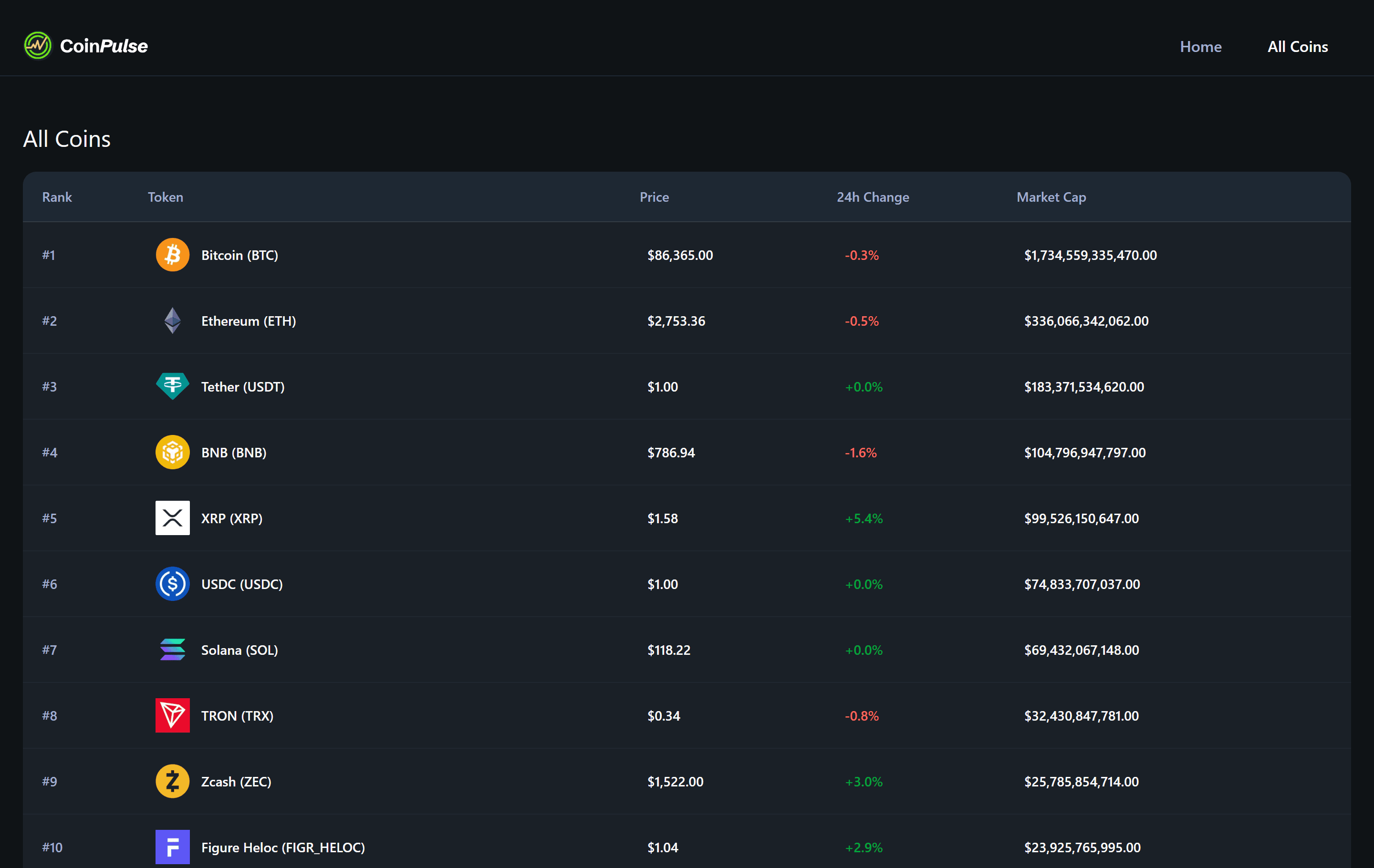Open Ethereum (ETH) token name
The width and height of the screenshot is (1374, 868).
pyautogui.click(x=248, y=320)
